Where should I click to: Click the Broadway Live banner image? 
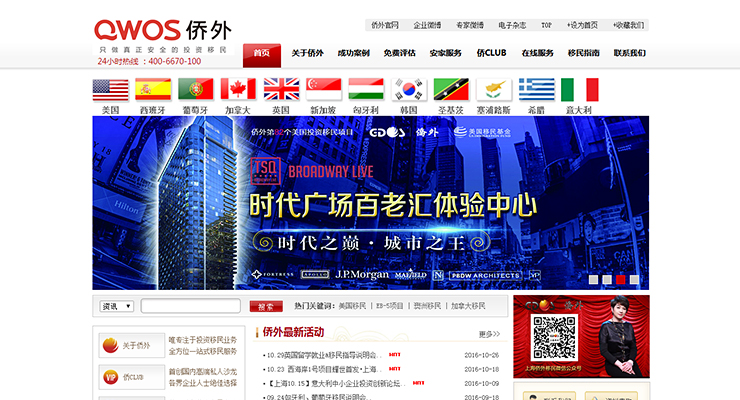pos(370,203)
